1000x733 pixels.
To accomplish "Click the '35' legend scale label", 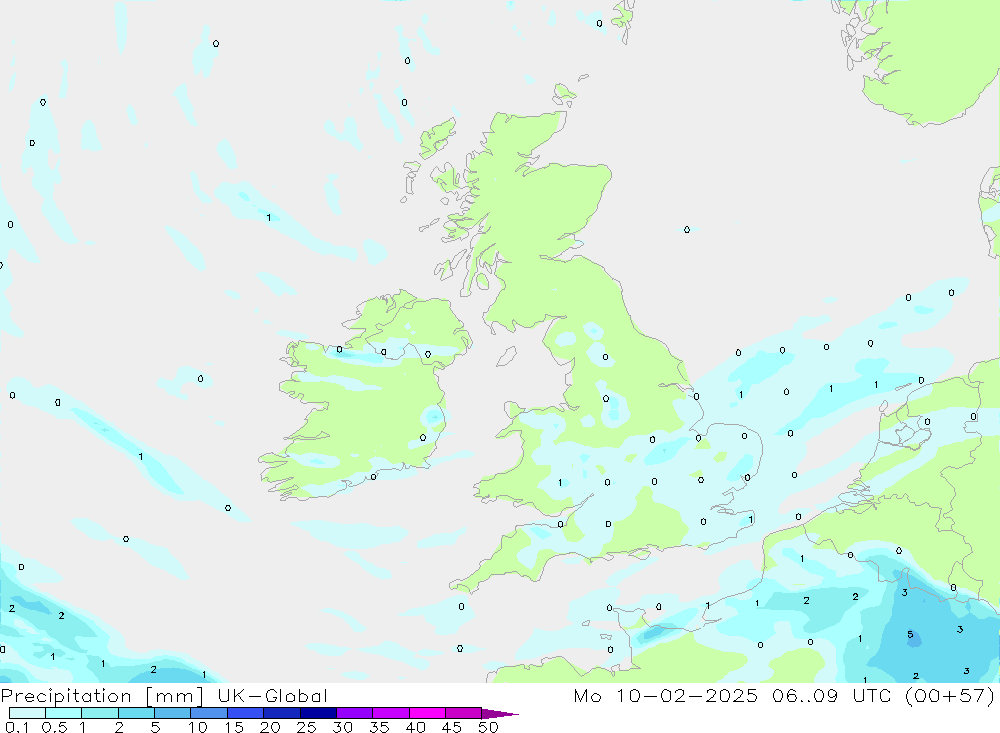I will click(x=379, y=727).
